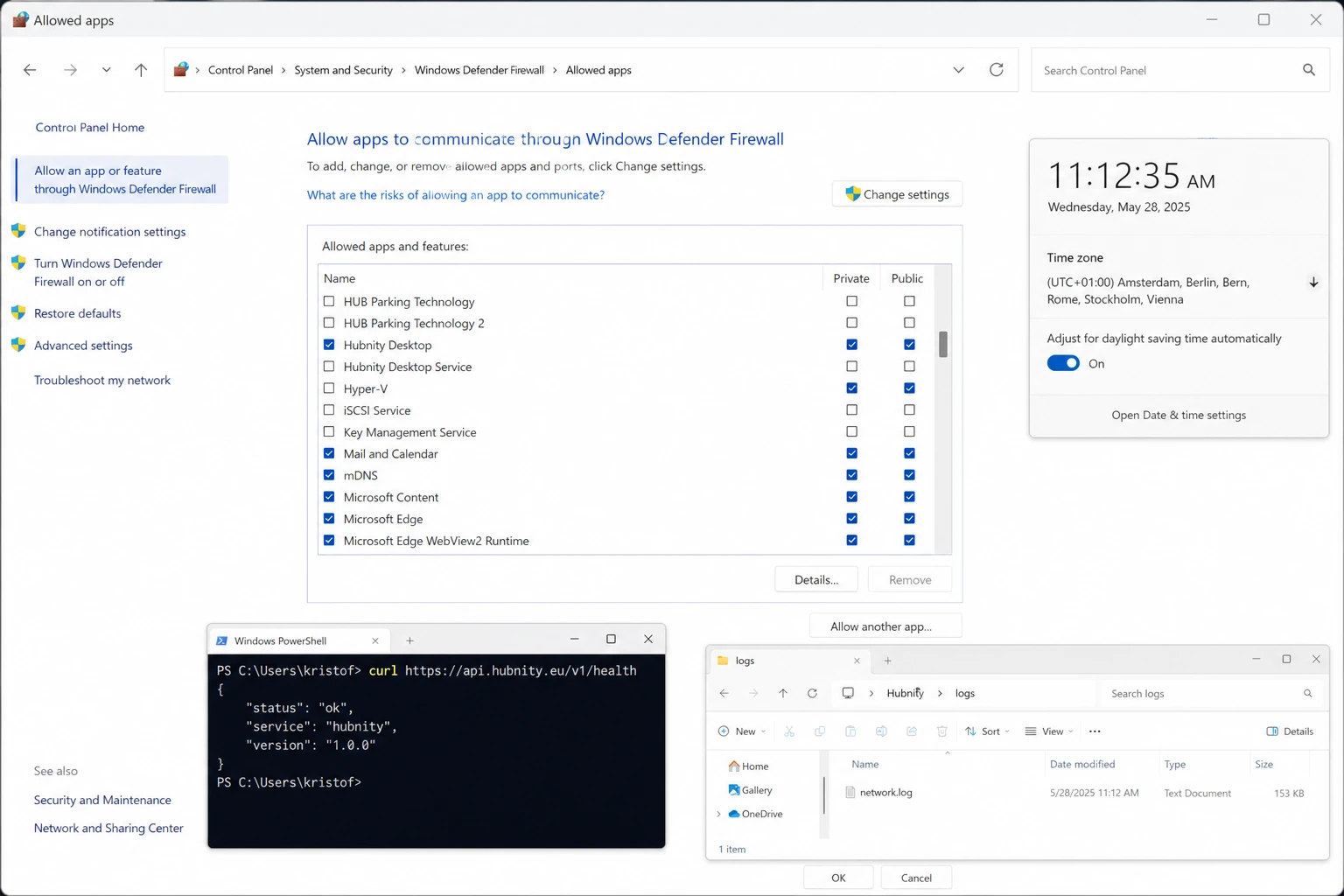This screenshot has width=1344, height=896.
Task: Open Date & time settings
Action: pos(1178,415)
